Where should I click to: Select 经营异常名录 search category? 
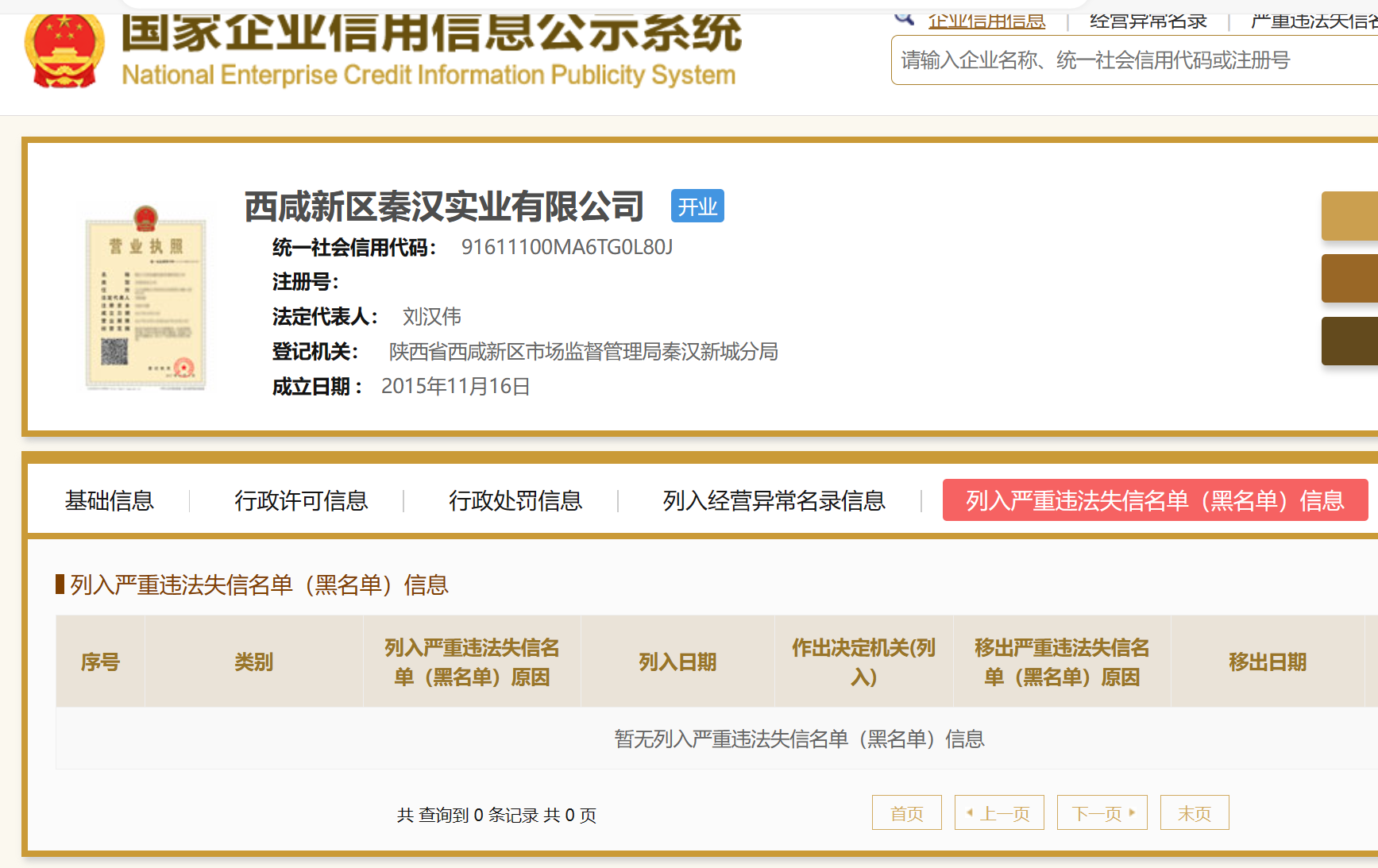point(1148,21)
